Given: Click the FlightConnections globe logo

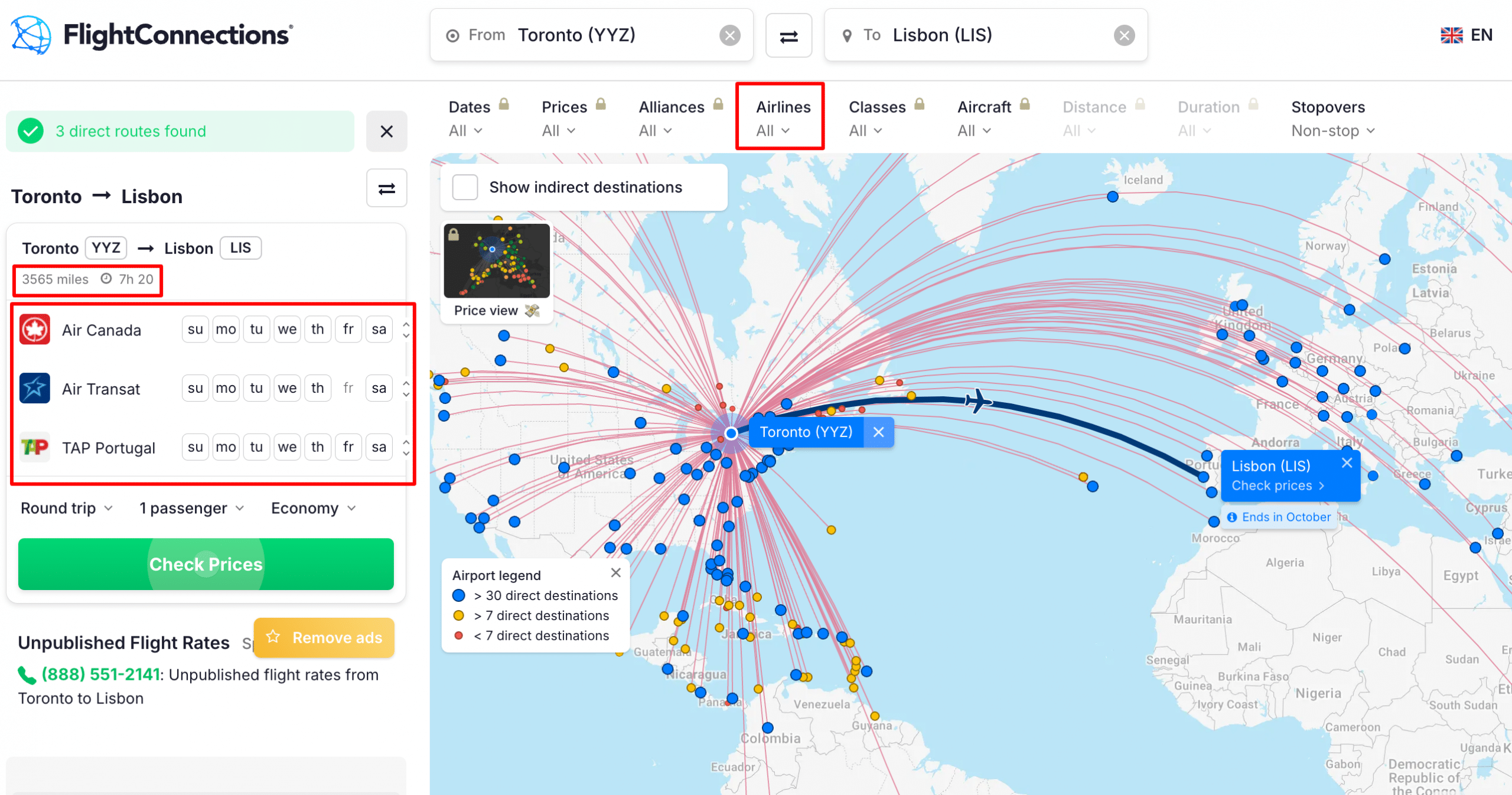Looking at the screenshot, I should point(31,35).
